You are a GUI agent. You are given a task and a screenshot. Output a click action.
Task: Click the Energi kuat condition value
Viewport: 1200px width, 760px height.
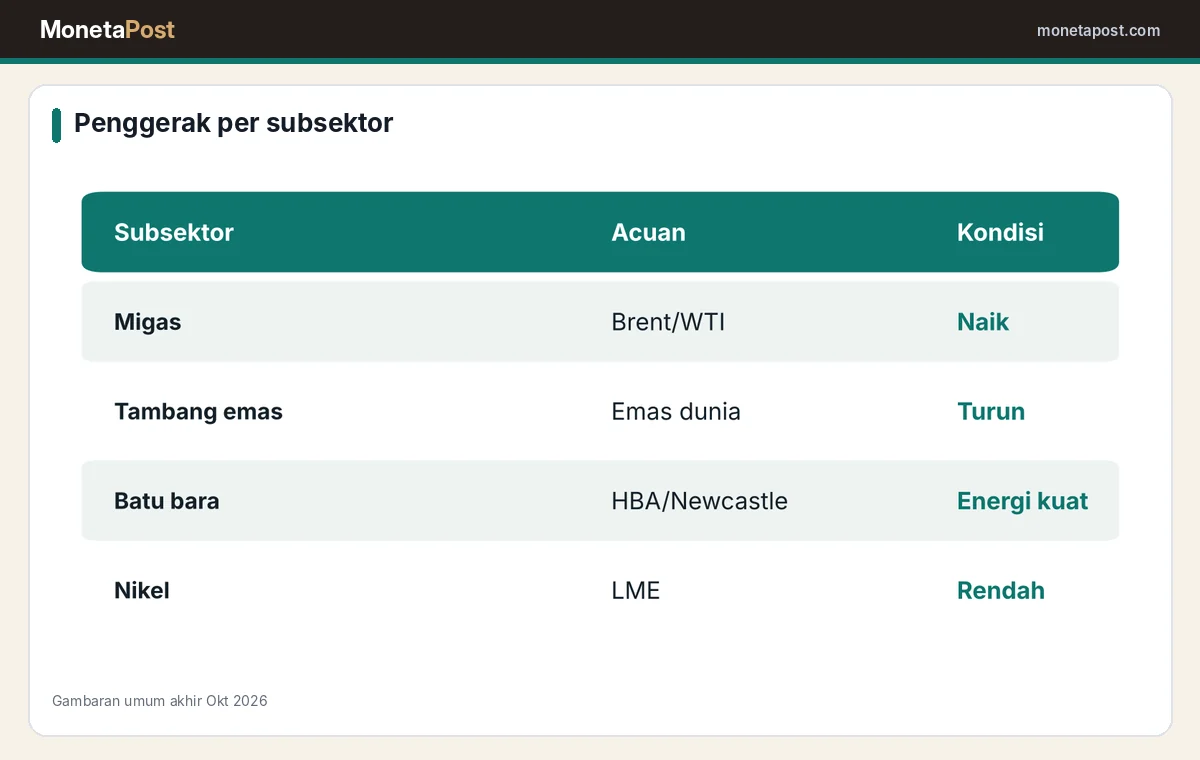click(x=1022, y=501)
